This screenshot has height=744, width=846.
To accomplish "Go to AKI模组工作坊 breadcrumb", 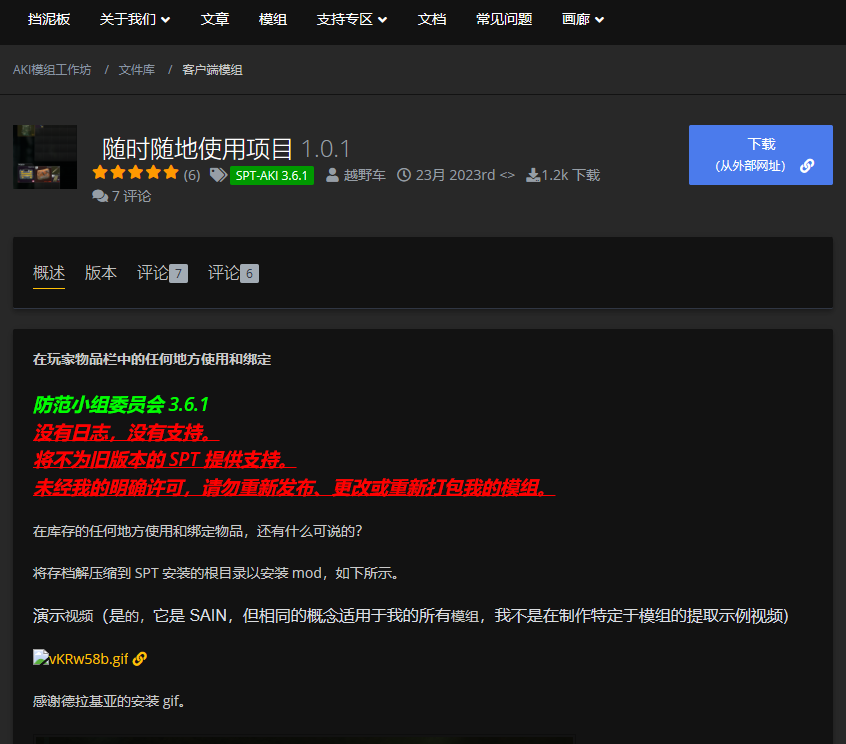I will coord(52,70).
